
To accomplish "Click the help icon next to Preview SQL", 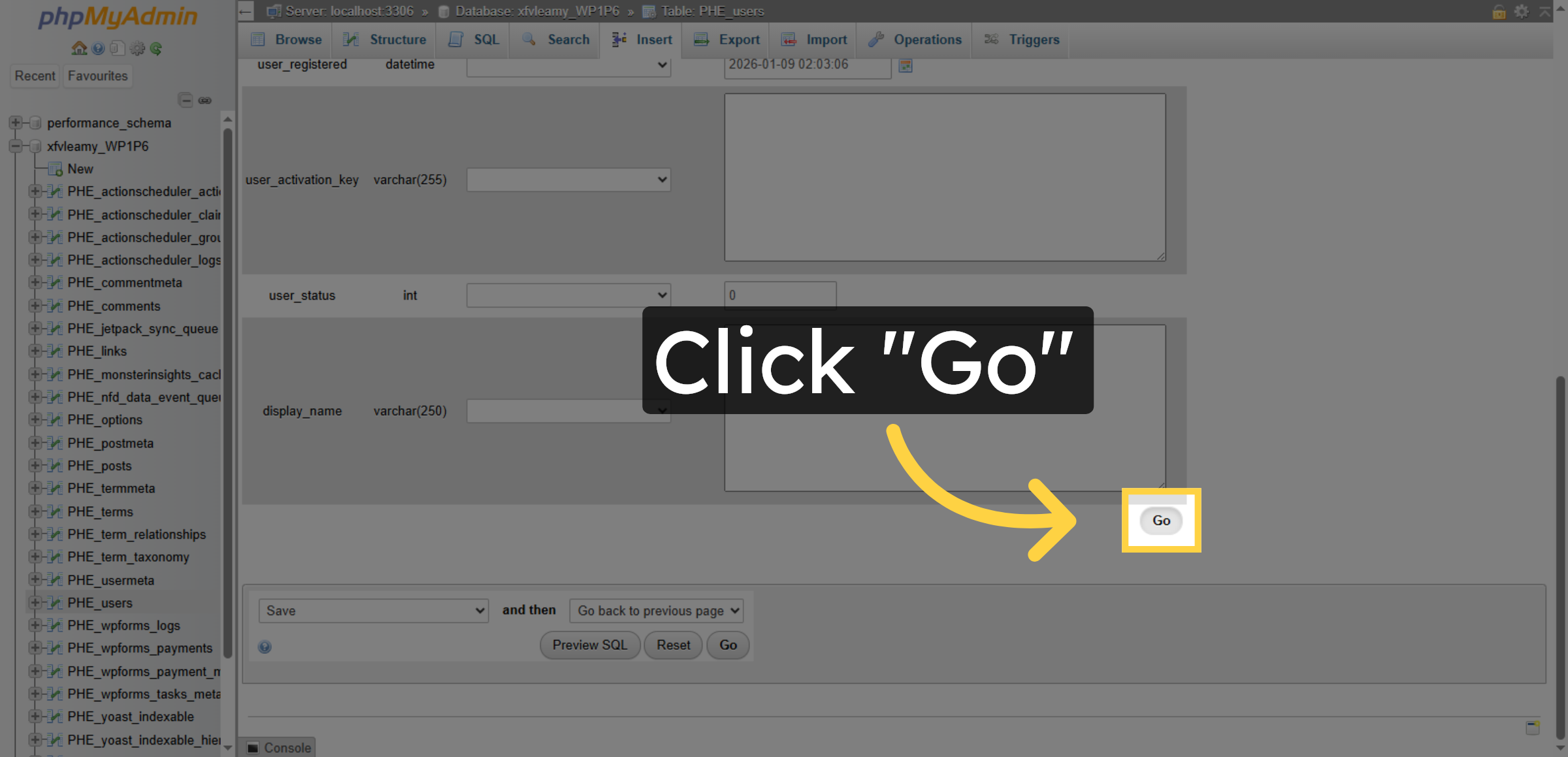I will click(x=265, y=647).
